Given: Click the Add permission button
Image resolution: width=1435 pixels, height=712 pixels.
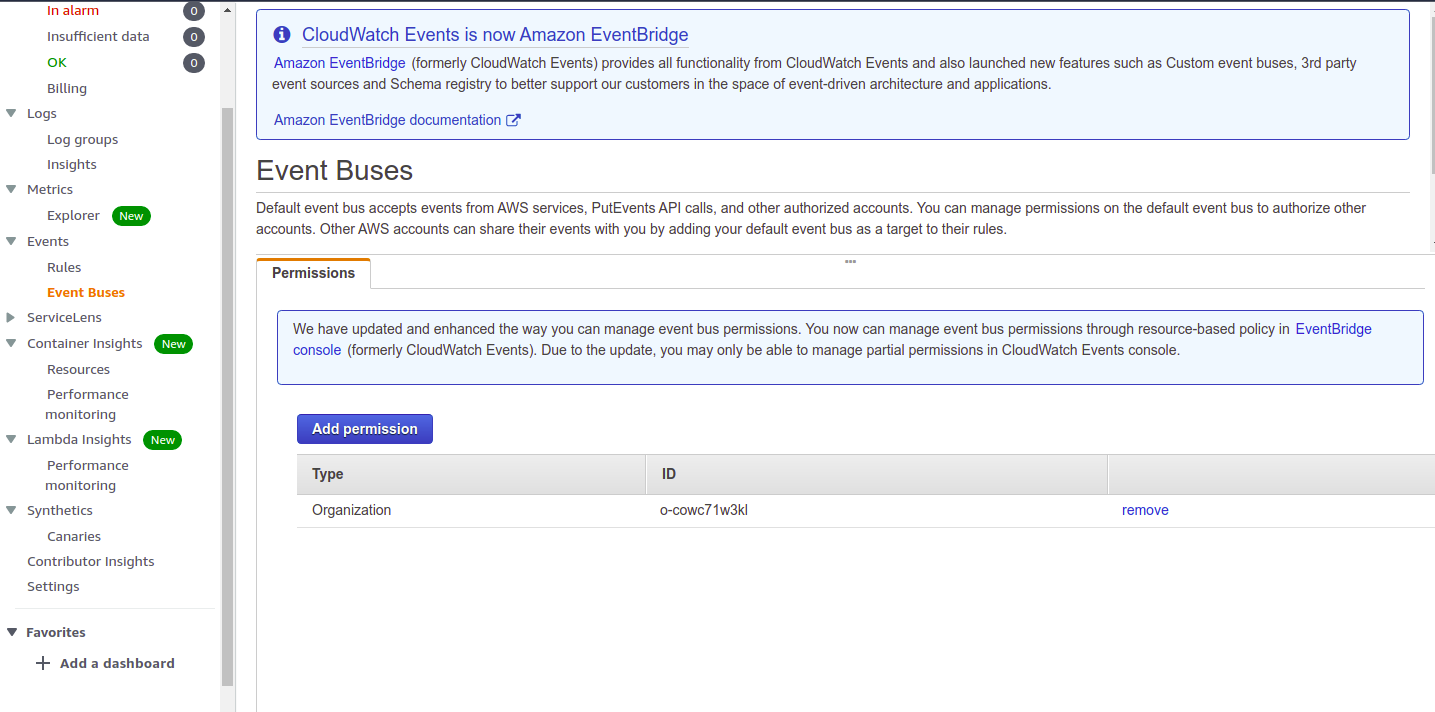Looking at the screenshot, I should click(x=365, y=429).
